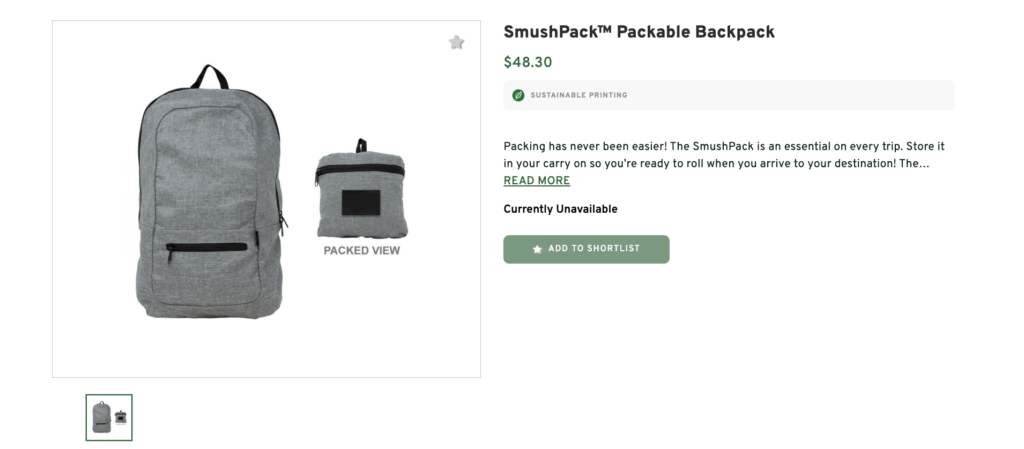Open the READ MORE description link
The image size is (1024, 449).
pos(536,181)
